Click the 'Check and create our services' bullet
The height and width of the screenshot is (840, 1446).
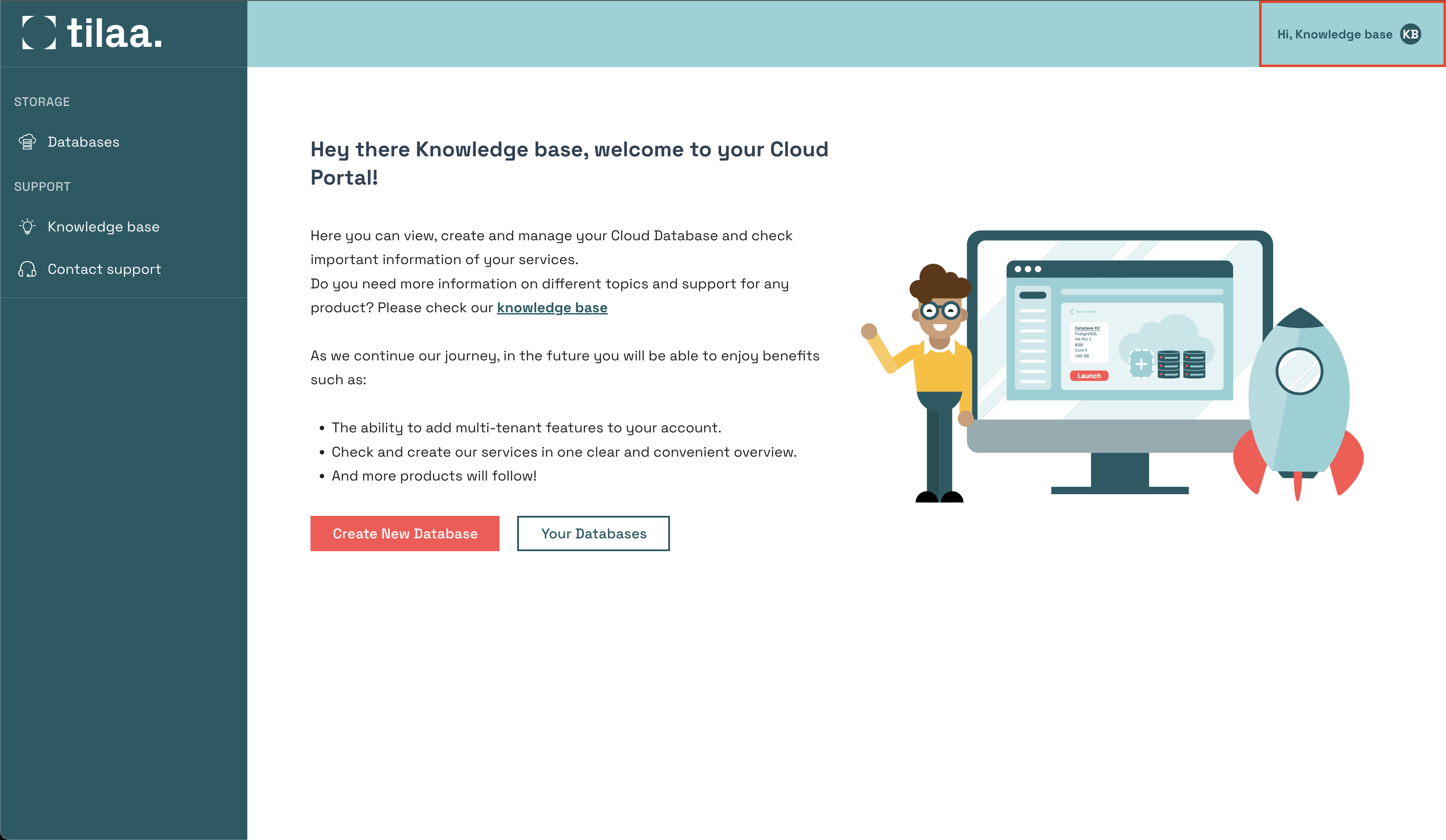tap(564, 451)
